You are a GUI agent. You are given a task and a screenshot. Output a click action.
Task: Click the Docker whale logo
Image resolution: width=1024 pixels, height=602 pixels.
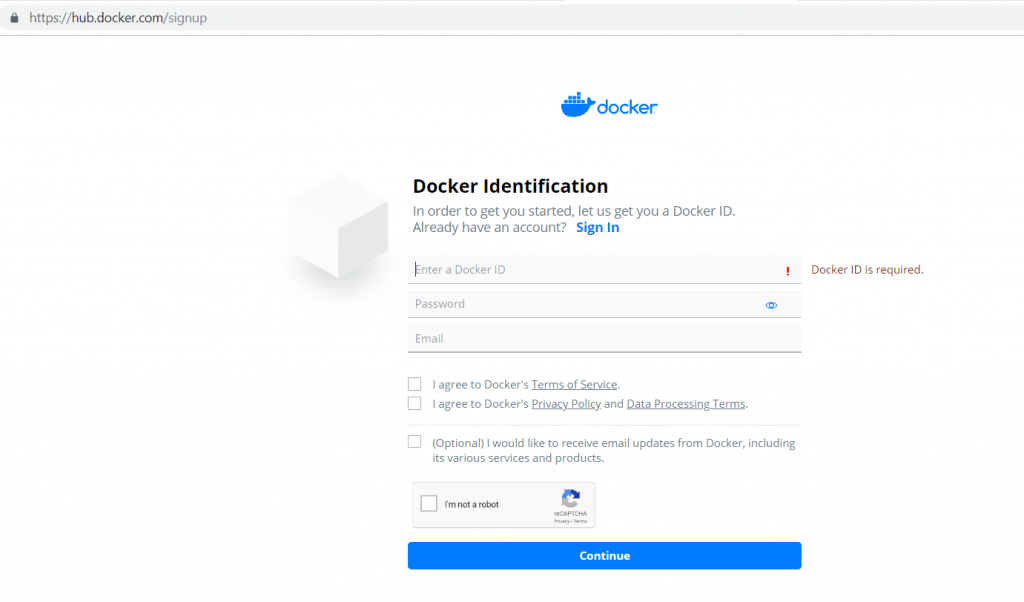point(577,105)
